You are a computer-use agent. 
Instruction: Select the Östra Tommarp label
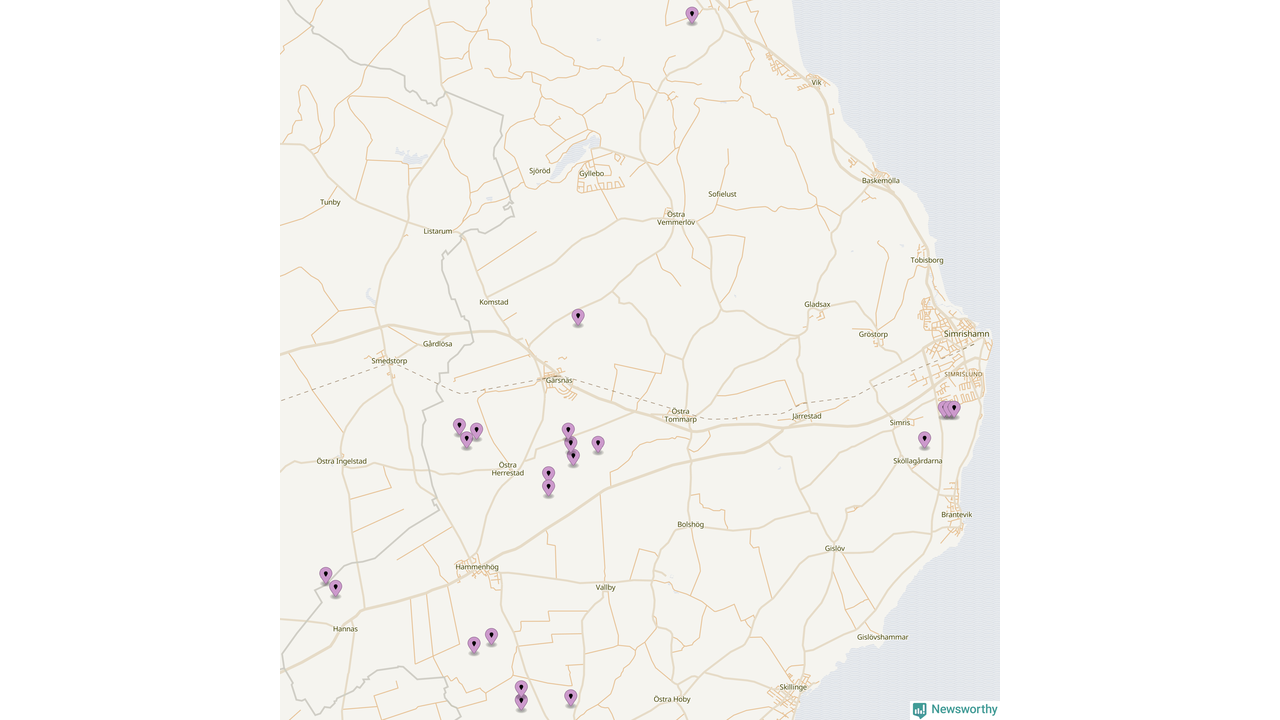click(x=680, y=415)
